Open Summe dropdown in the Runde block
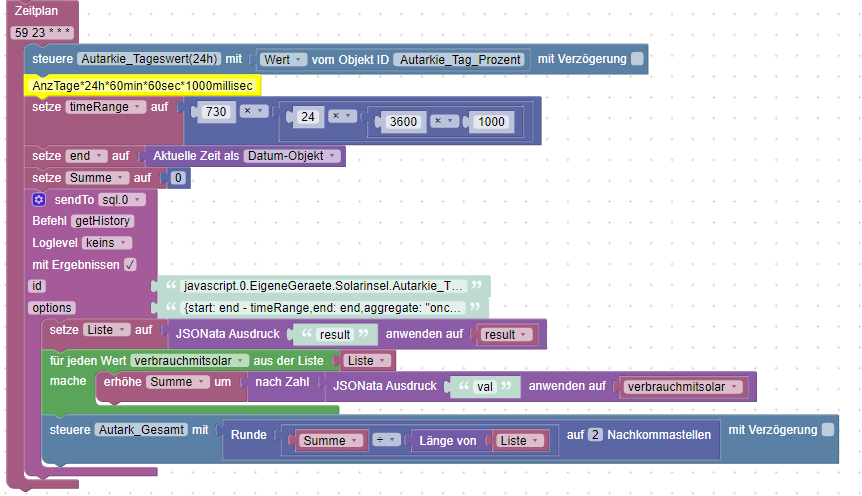Image resolution: width=862 pixels, height=496 pixels. [331, 440]
